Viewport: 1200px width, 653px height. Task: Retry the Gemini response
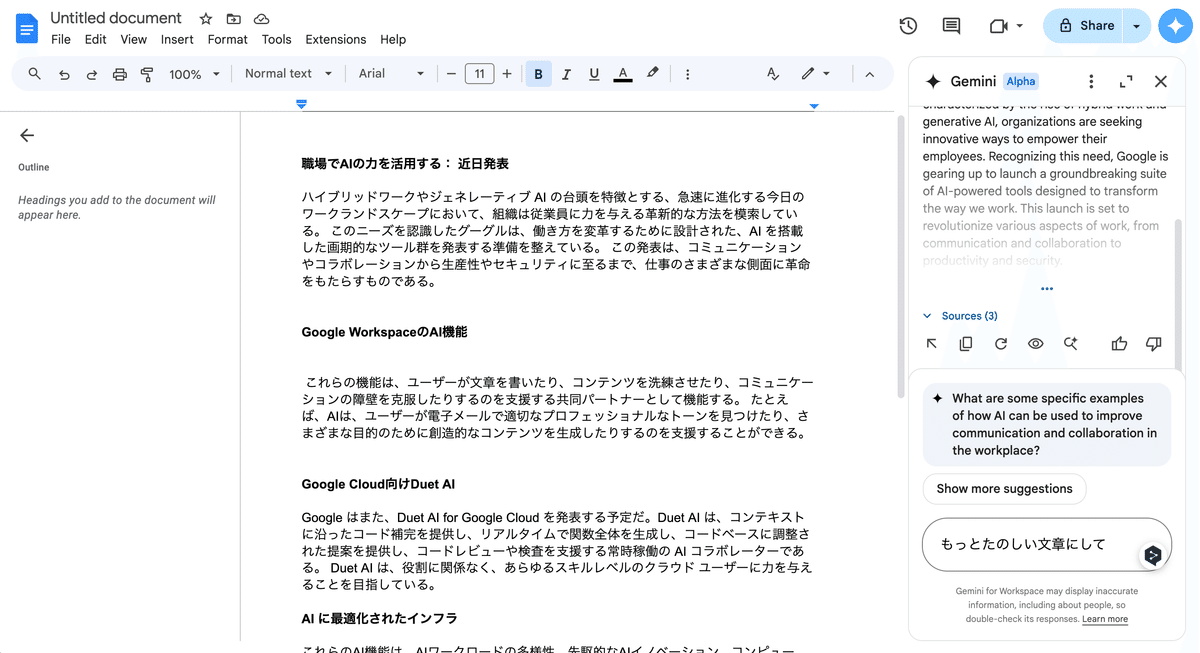coord(1001,344)
